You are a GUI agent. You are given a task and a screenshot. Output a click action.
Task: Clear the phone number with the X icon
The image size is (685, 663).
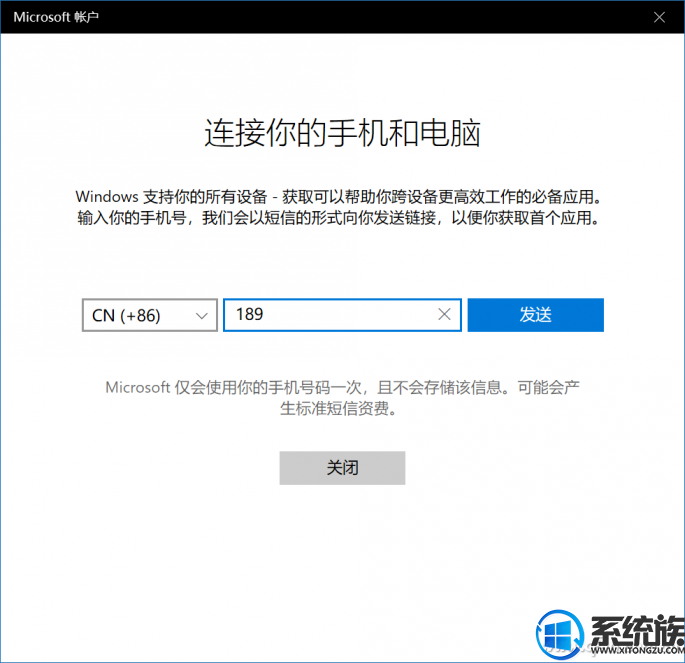tap(444, 314)
